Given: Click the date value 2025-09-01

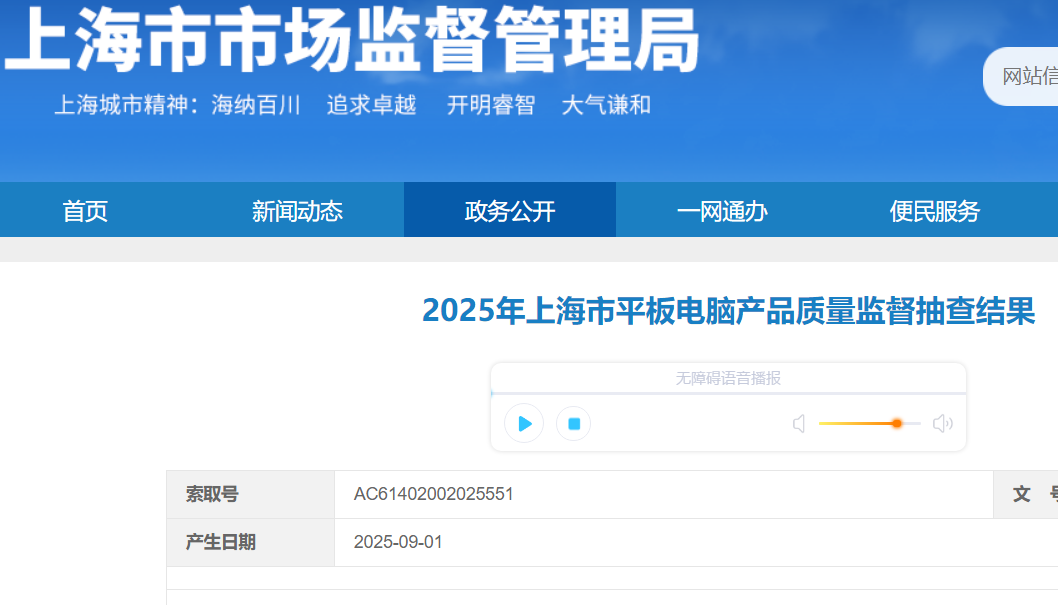Looking at the screenshot, I should (398, 542).
